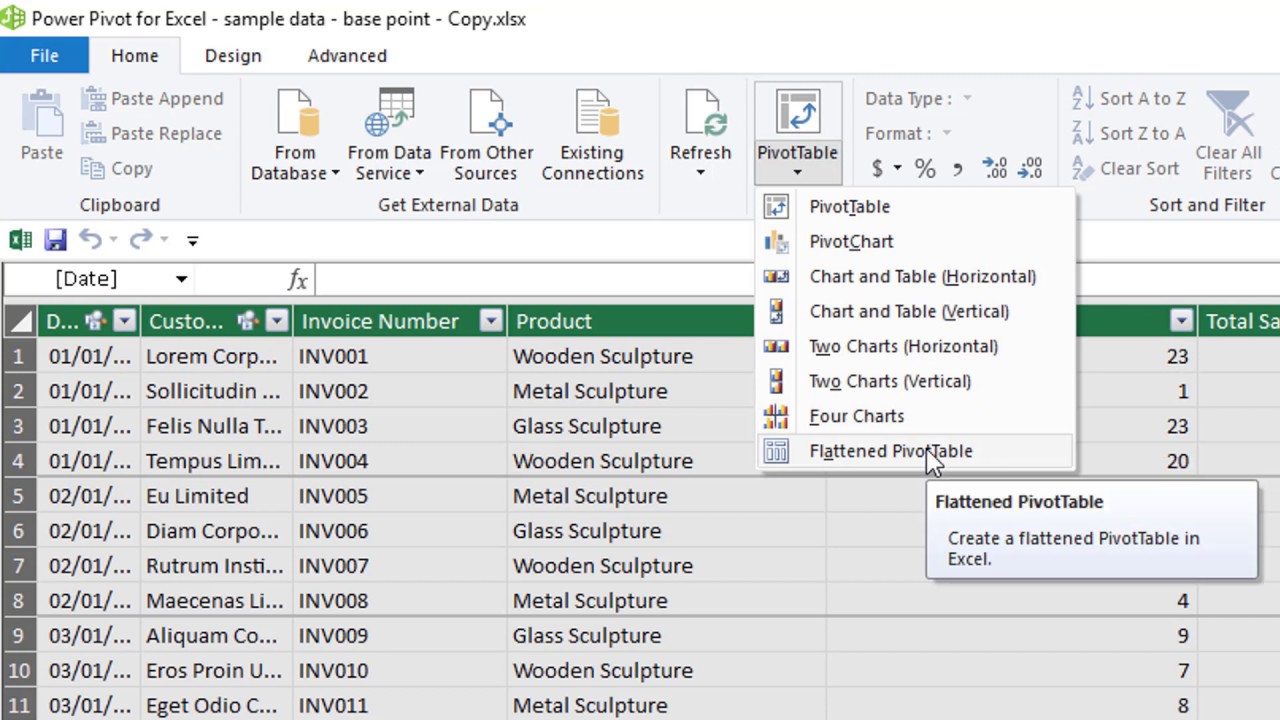This screenshot has width=1280, height=720.
Task: Select Chart and Table (Vertical)
Action: [915, 311]
